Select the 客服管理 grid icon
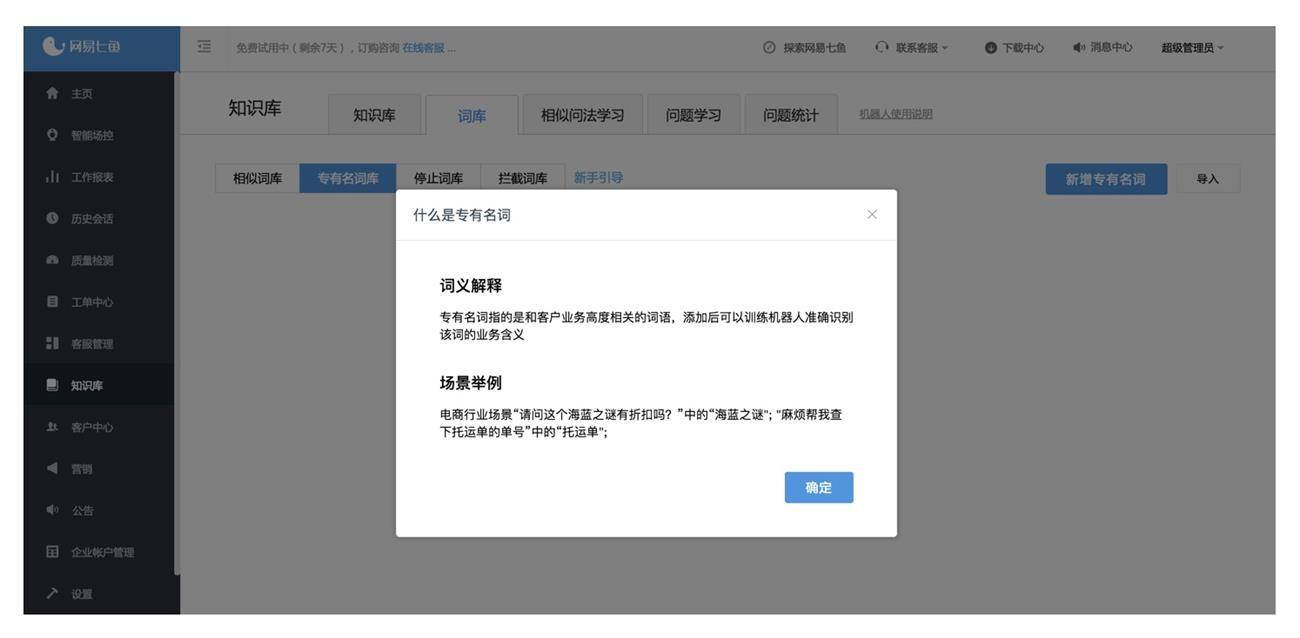Image resolution: width=1300 pixels, height=638 pixels. tap(52, 343)
